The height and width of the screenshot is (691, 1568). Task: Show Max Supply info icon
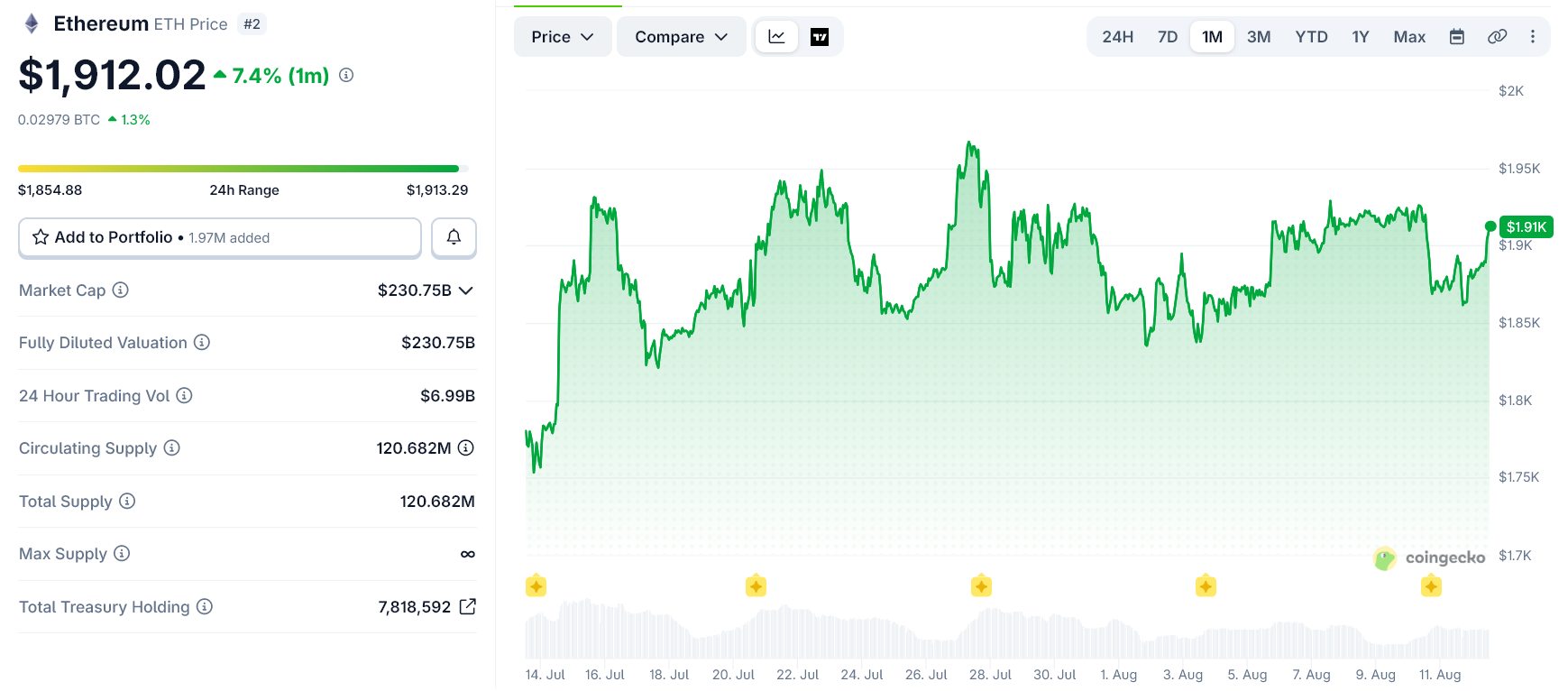tap(122, 553)
